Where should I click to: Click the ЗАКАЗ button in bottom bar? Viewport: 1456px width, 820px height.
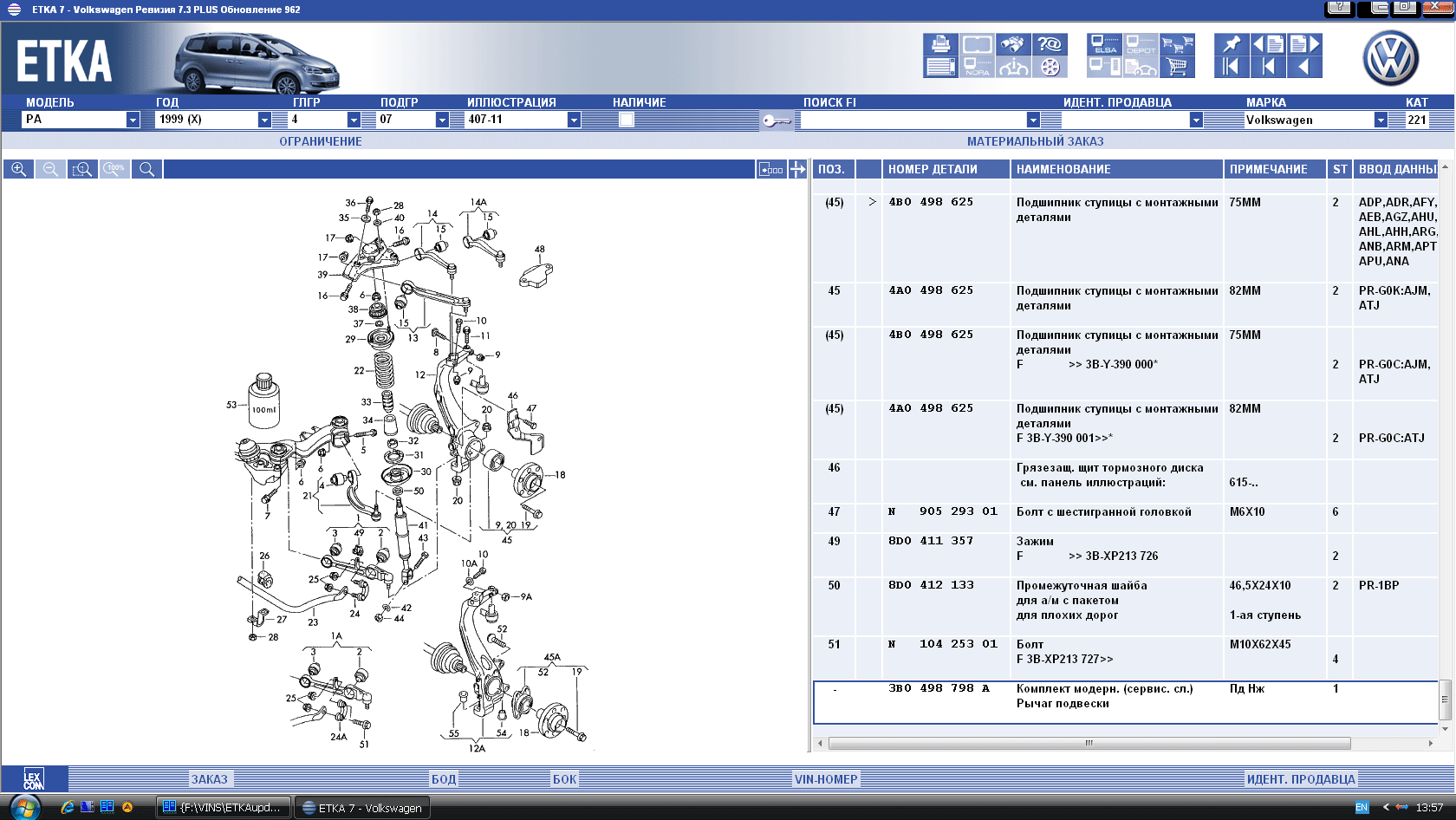(x=209, y=778)
